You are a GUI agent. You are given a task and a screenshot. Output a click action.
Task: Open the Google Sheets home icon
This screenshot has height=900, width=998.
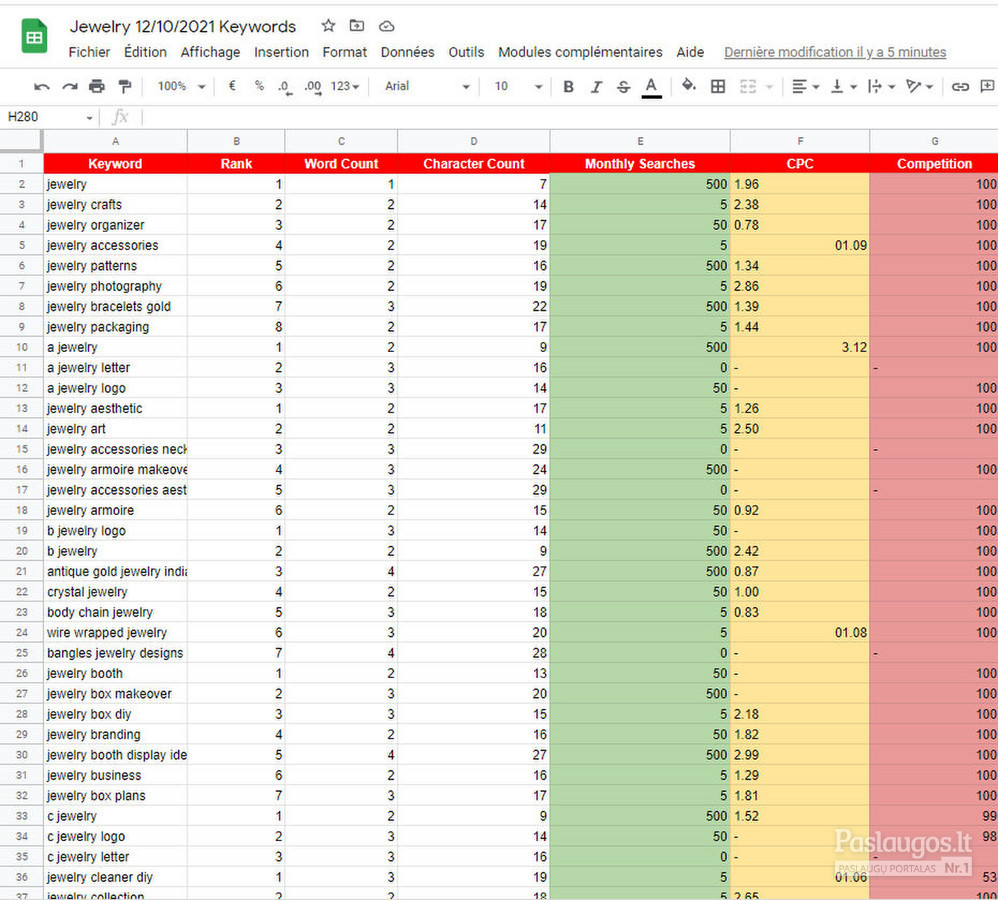tap(34, 36)
